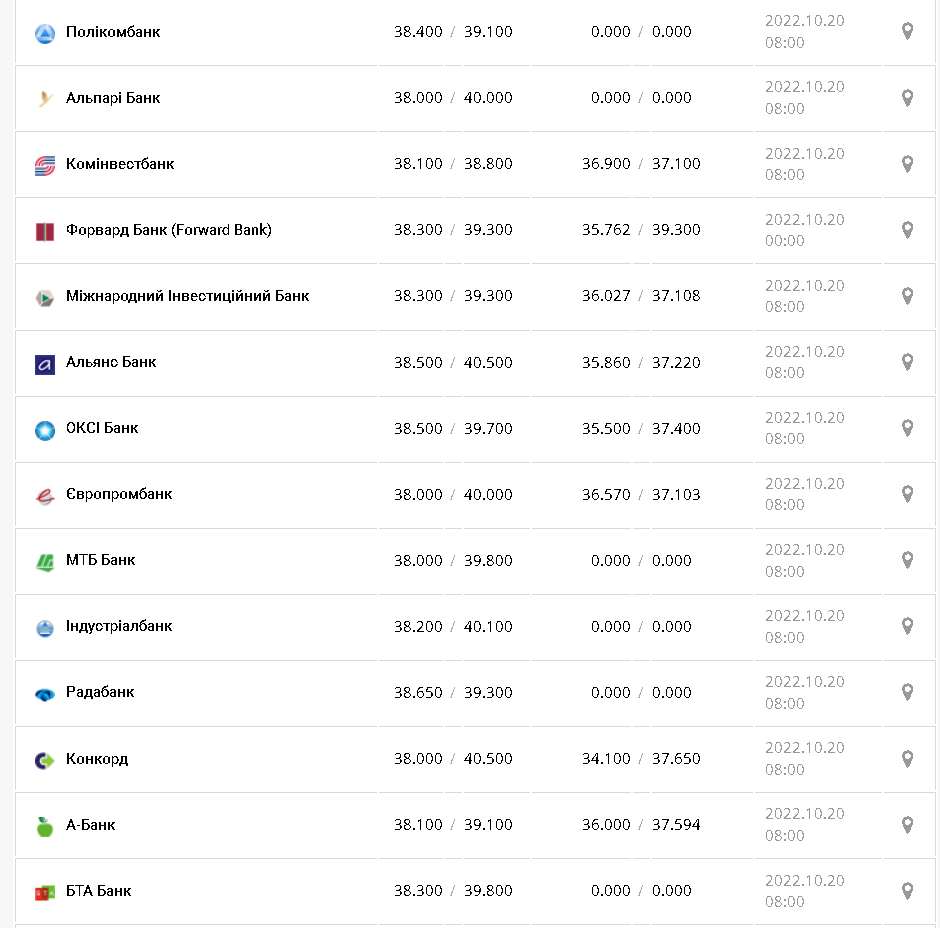
Task: Click the ОКСІ Банк logo icon
Action: (44, 429)
